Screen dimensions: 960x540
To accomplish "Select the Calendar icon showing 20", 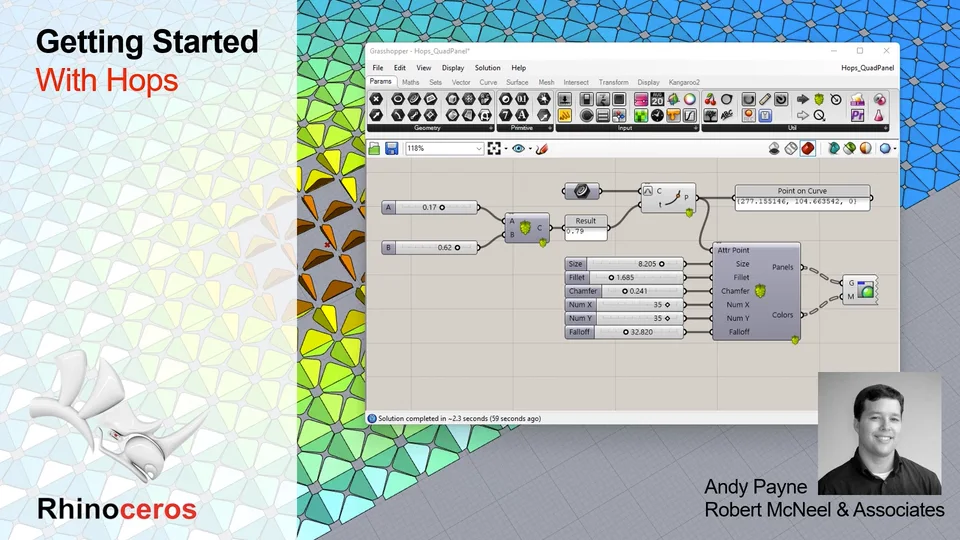I will [x=657, y=99].
